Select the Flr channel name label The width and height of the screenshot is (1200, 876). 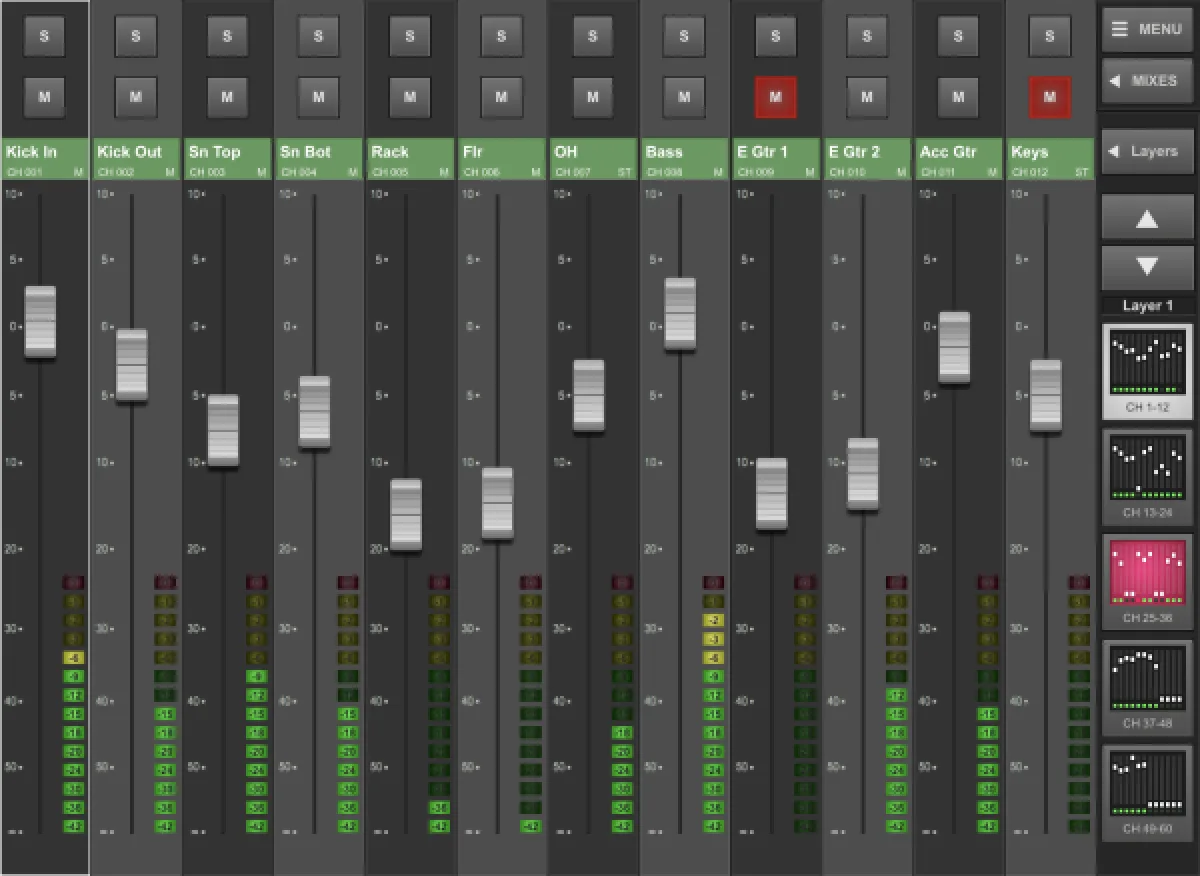(x=502, y=159)
